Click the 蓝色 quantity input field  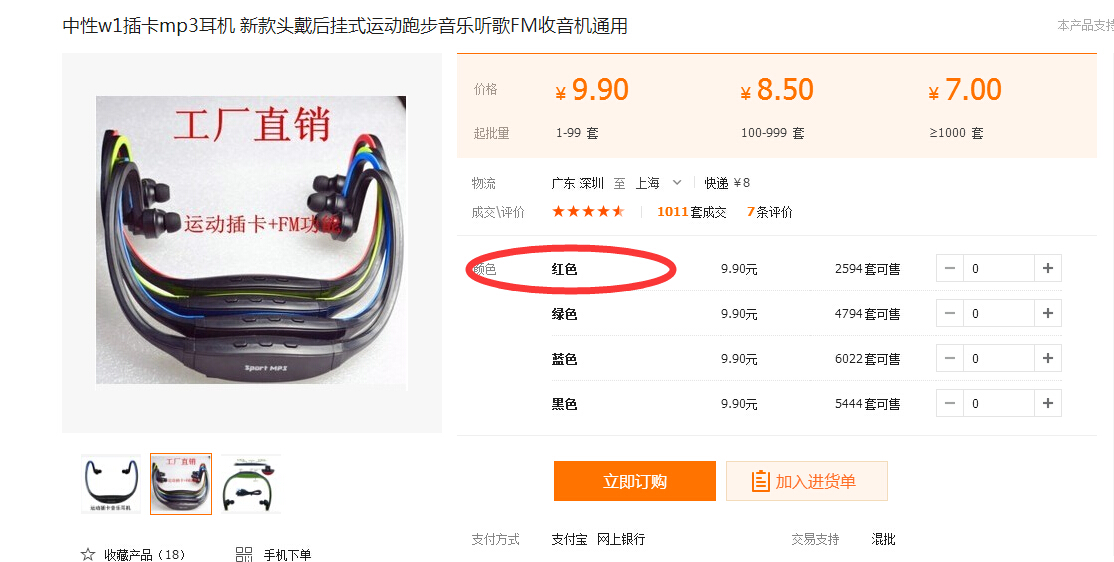(998, 358)
